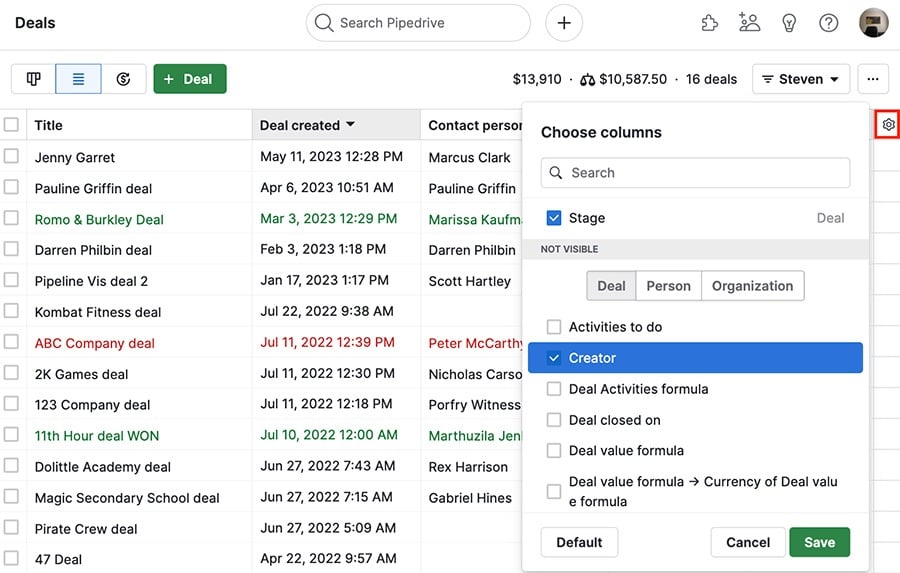
Task: Open the Pirate Crew deal
Action: coord(86,529)
